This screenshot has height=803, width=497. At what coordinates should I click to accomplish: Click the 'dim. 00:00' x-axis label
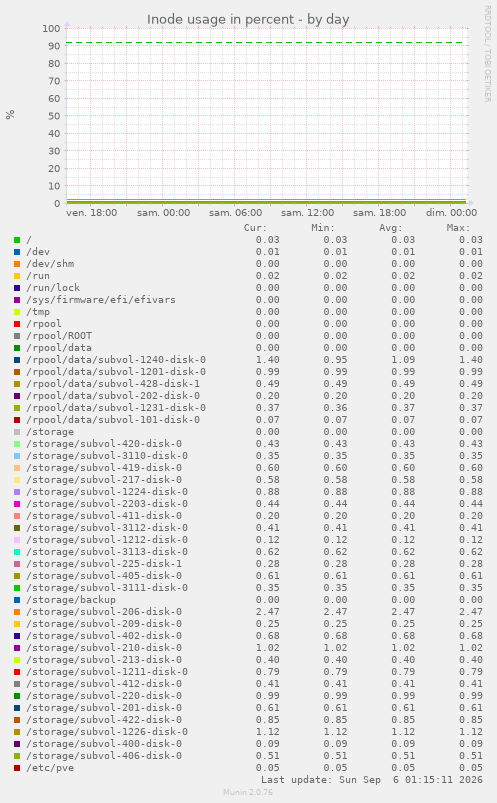coord(451,213)
